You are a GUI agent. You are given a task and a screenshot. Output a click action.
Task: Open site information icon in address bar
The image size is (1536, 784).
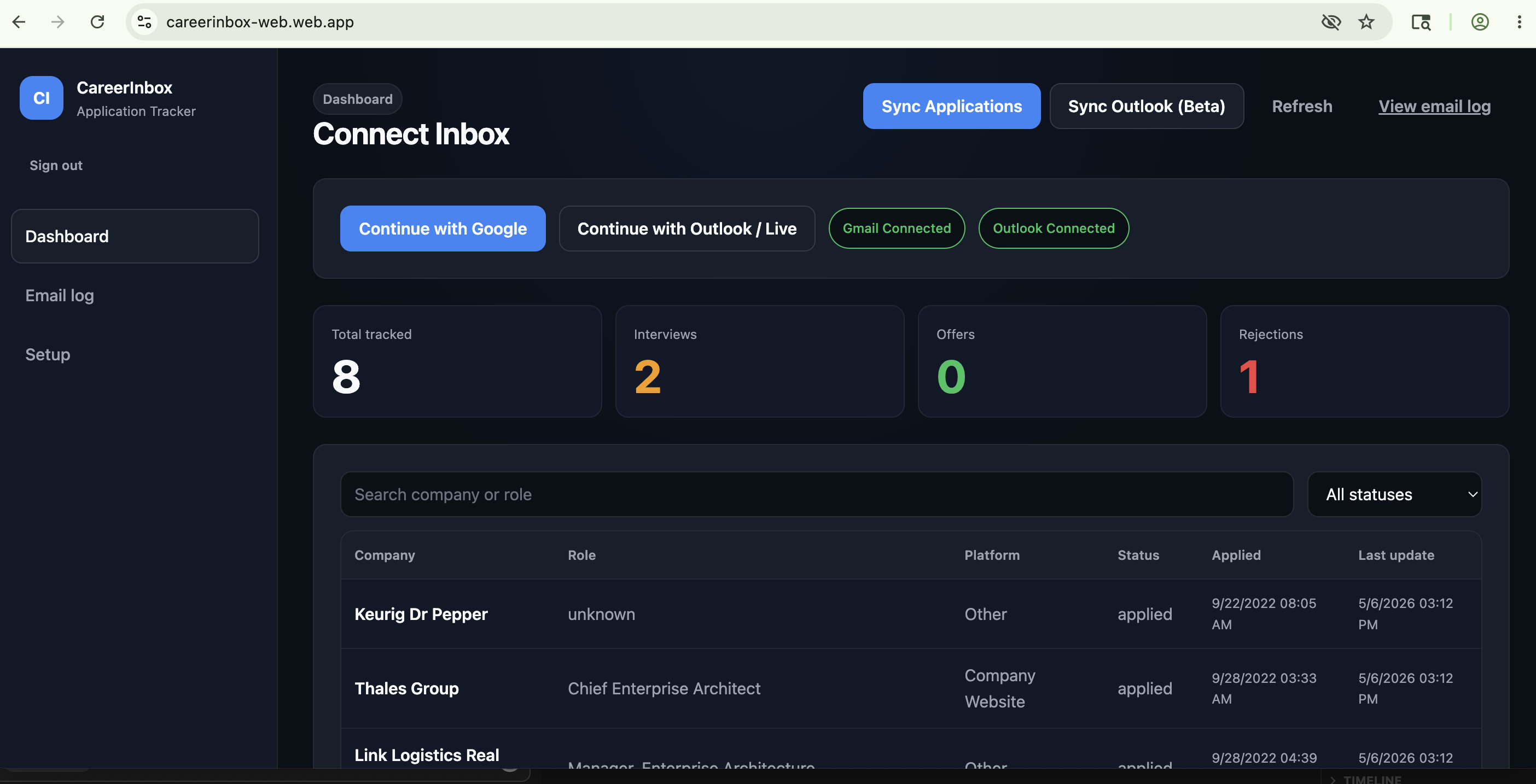(144, 22)
